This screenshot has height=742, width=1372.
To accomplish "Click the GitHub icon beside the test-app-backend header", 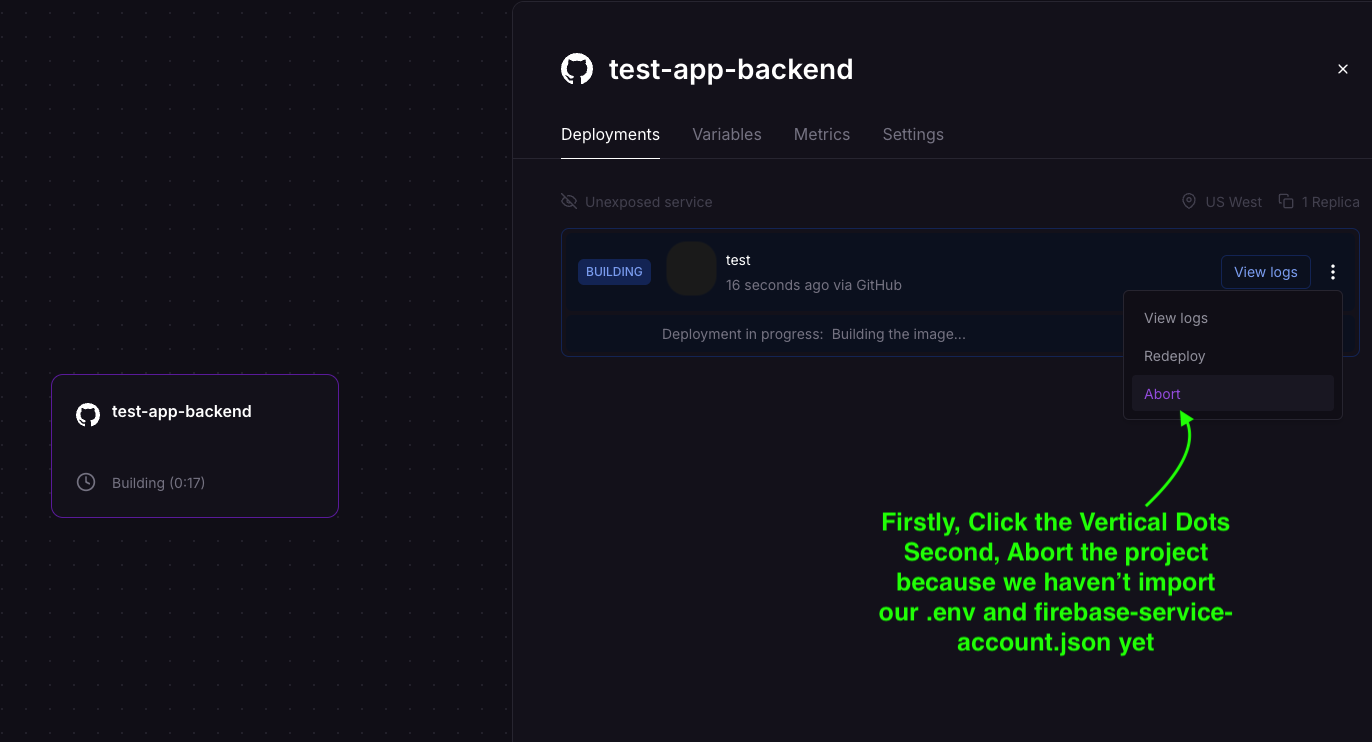I will click(x=577, y=68).
